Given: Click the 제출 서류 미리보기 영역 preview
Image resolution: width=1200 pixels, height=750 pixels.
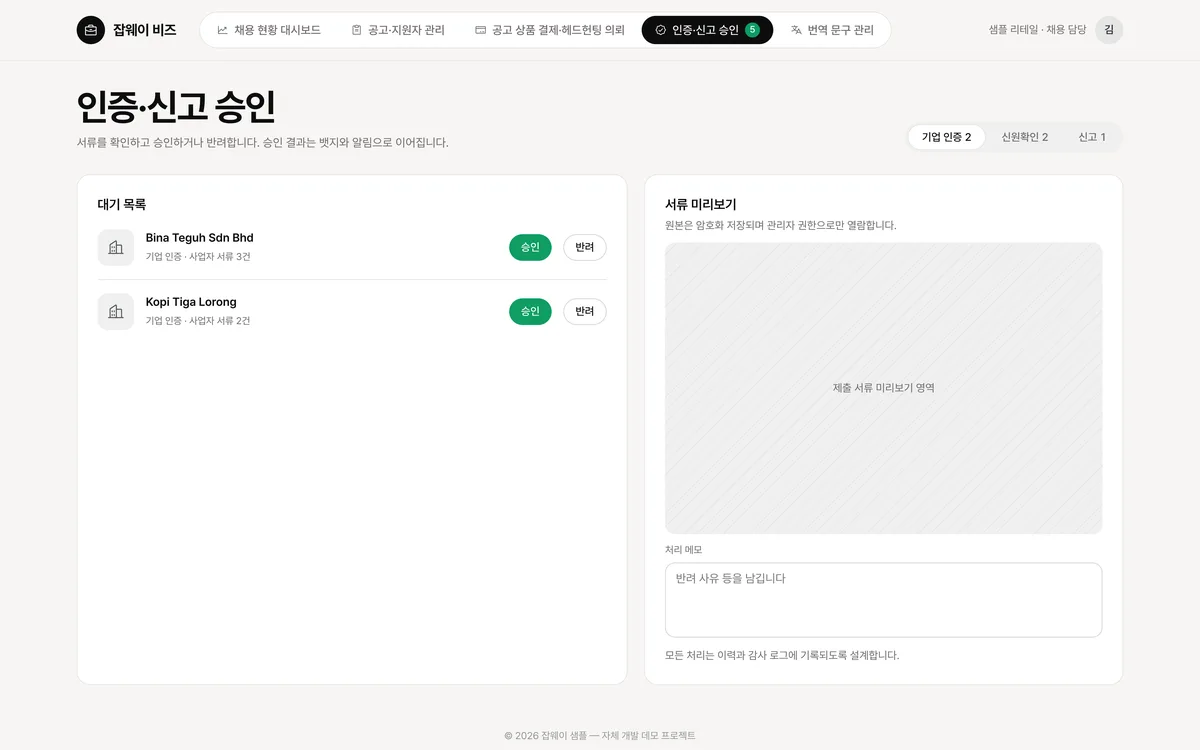Looking at the screenshot, I should [x=884, y=388].
